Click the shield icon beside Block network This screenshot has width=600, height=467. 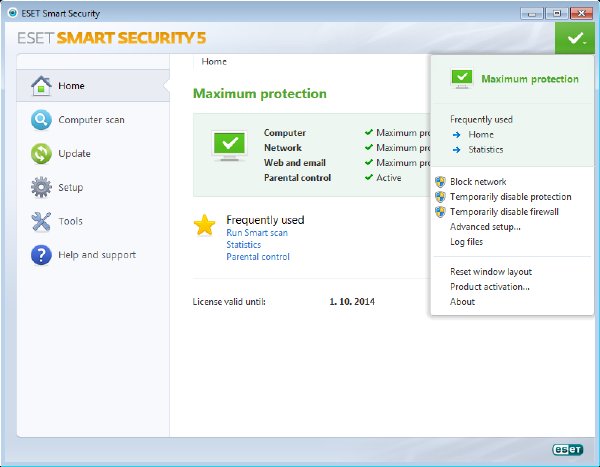[x=440, y=181]
